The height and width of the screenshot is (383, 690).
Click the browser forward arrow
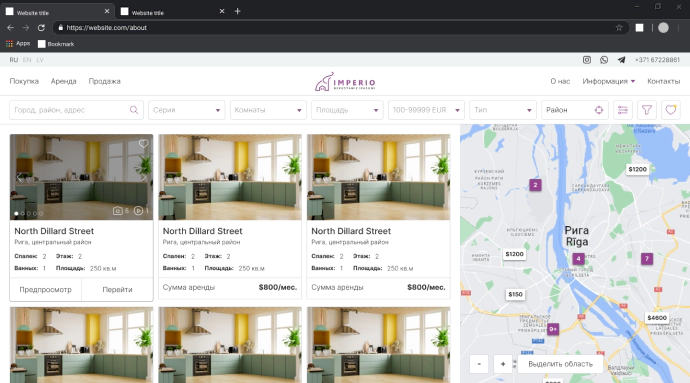point(26,27)
